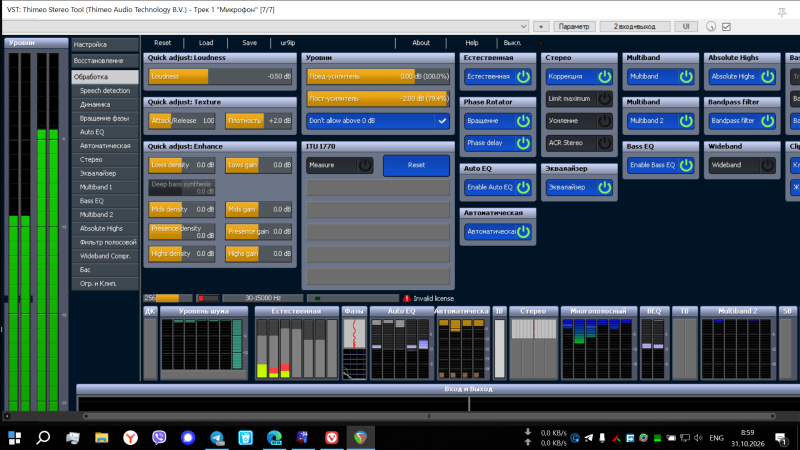Select Огр. и Клип. in sidebar
The height and width of the screenshot is (450, 800).
coord(105,284)
